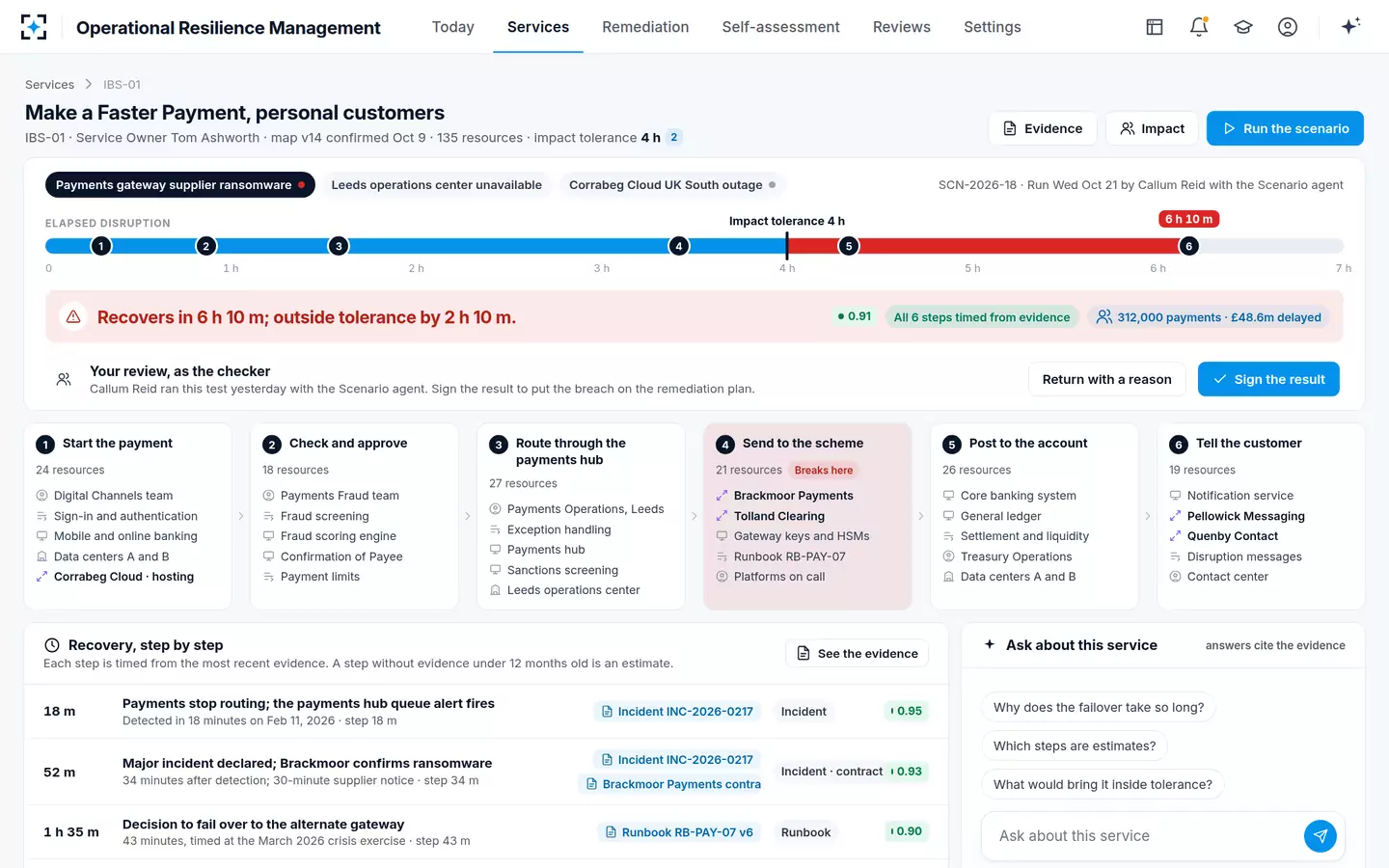Click the warning triangle in the recovery banner

coord(73,316)
